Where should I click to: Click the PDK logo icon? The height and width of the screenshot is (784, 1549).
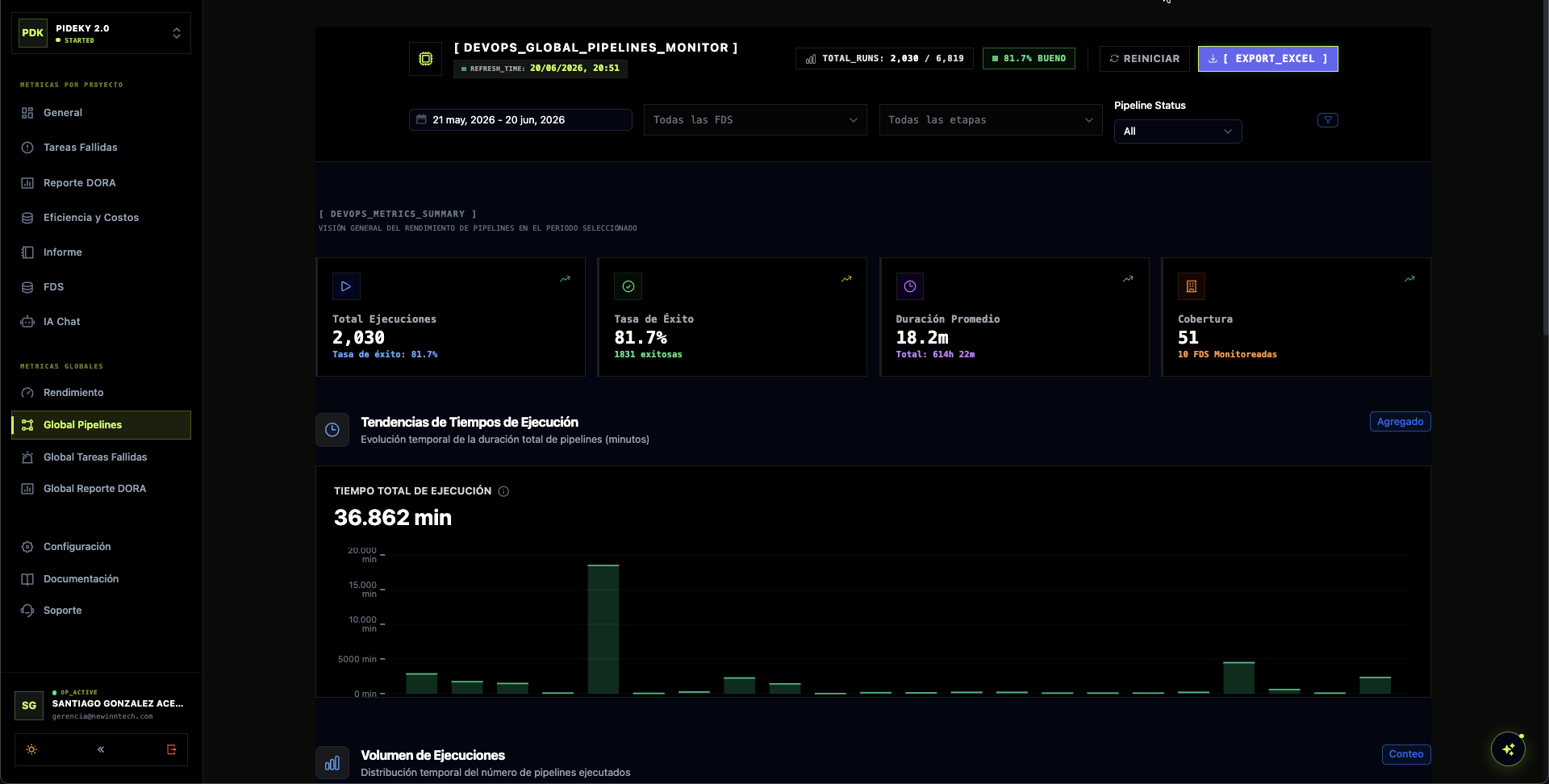(33, 33)
